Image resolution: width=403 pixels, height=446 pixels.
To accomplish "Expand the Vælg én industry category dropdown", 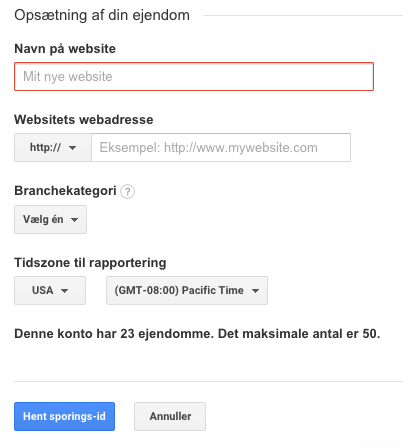I will (50, 219).
